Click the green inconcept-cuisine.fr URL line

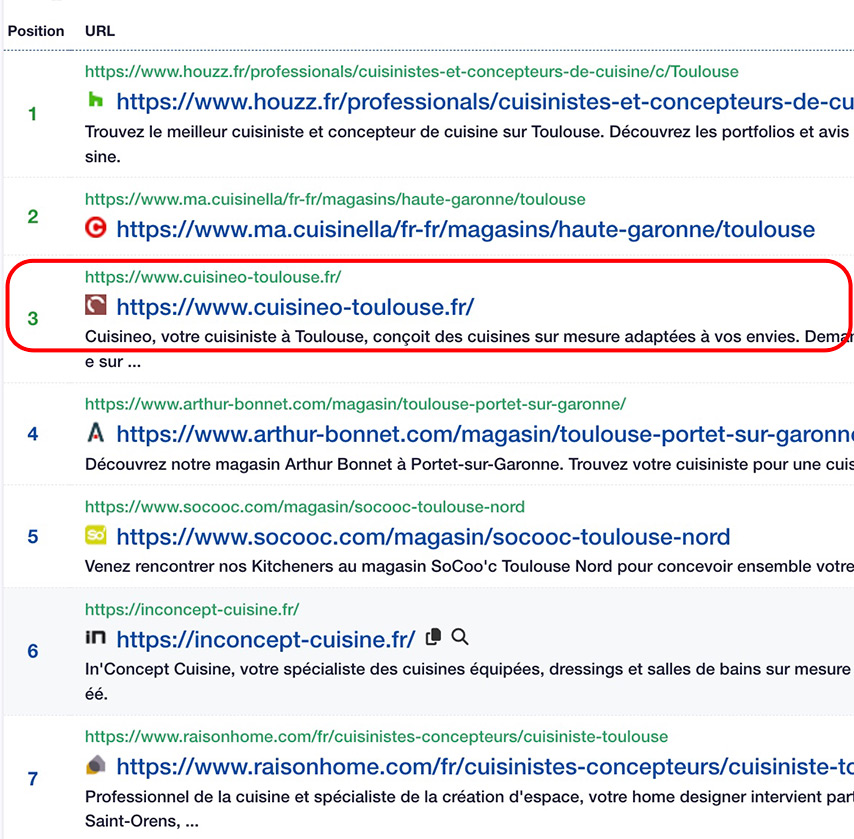[192, 610]
